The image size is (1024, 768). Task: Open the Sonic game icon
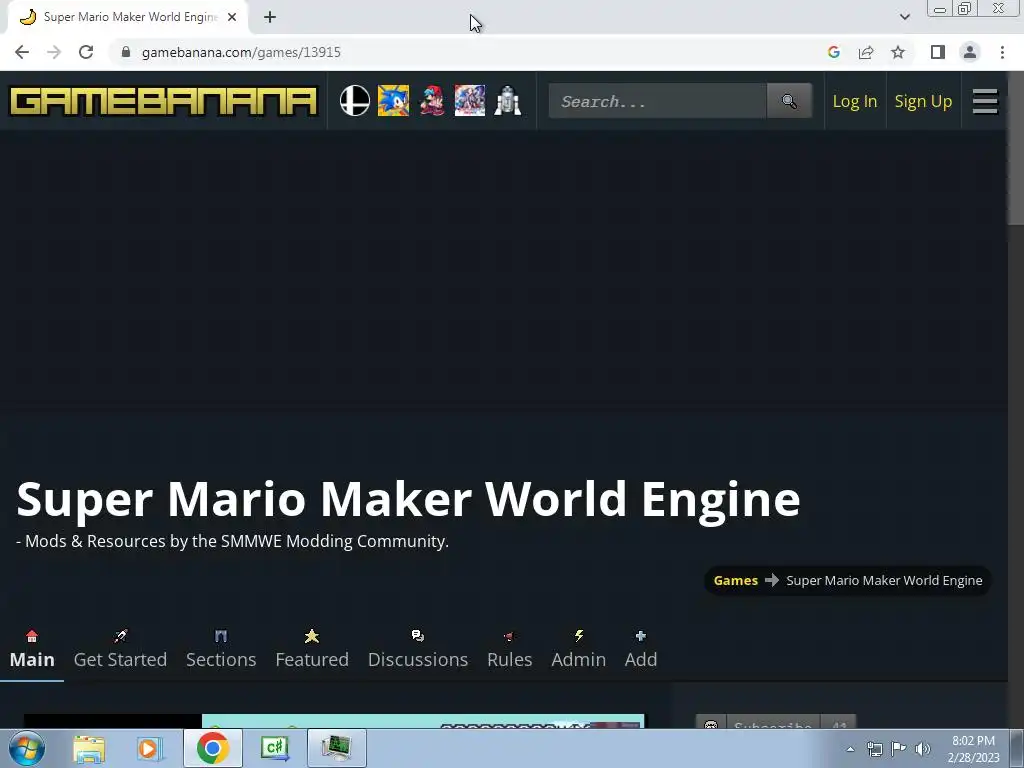pyautogui.click(x=393, y=101)
